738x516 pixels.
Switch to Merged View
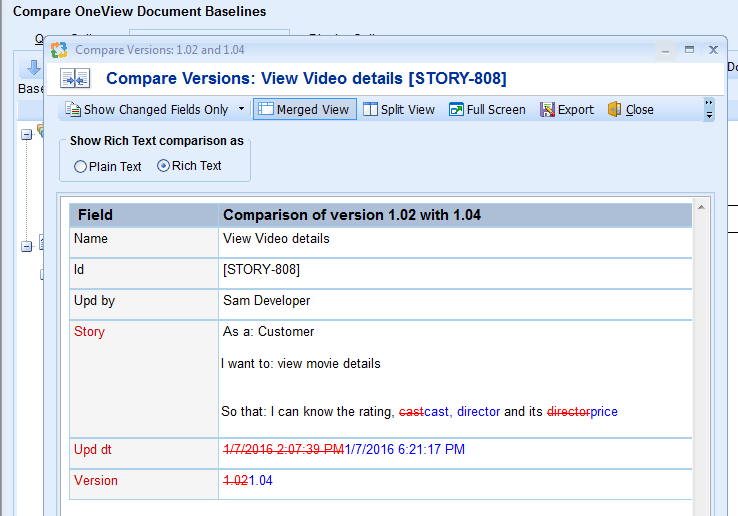(x=303, y=110)
